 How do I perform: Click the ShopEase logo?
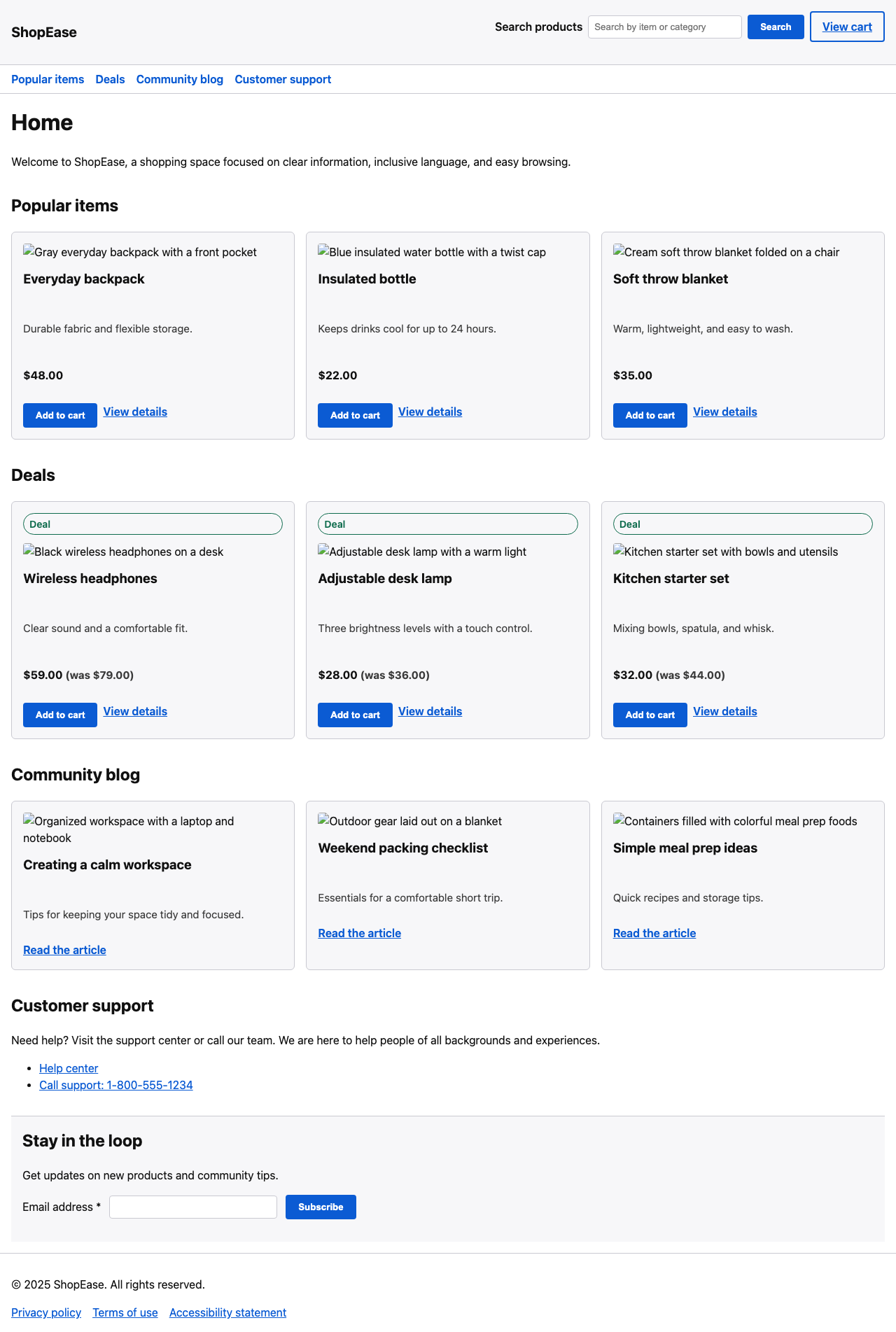pyautogui.click(x=44, y=32)
